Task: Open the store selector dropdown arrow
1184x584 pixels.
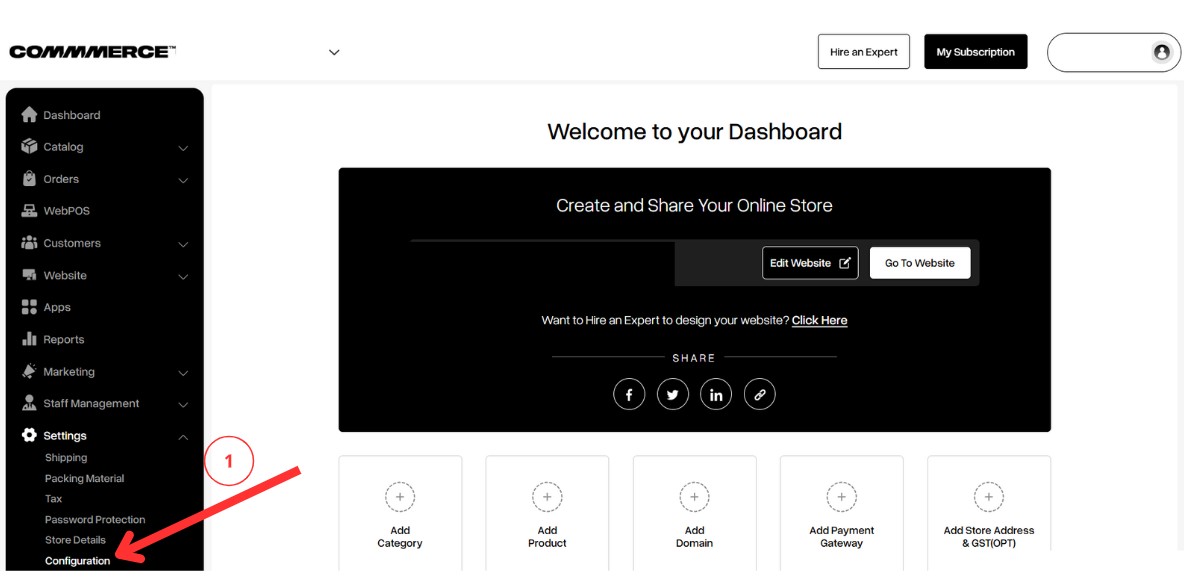Action: 335,52
